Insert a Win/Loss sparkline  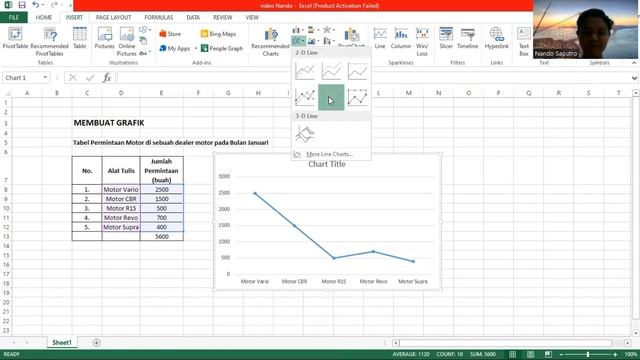point(422,42)
